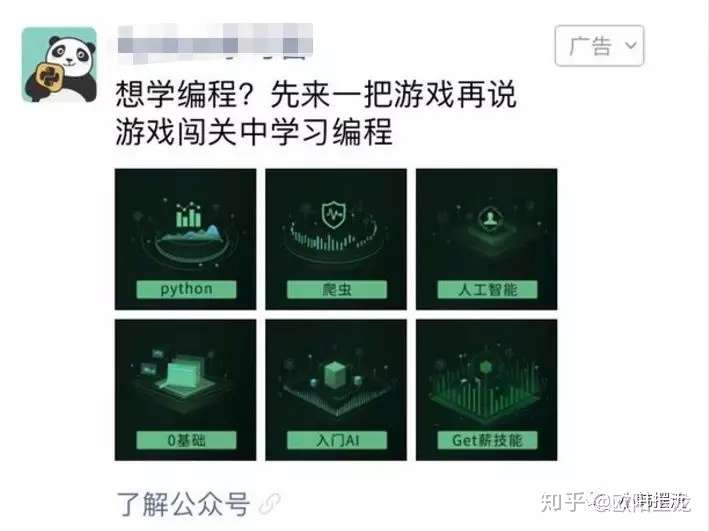Open the 爬虫 thumbnail image
709x531 pixels.
click(x=336, y=239)
